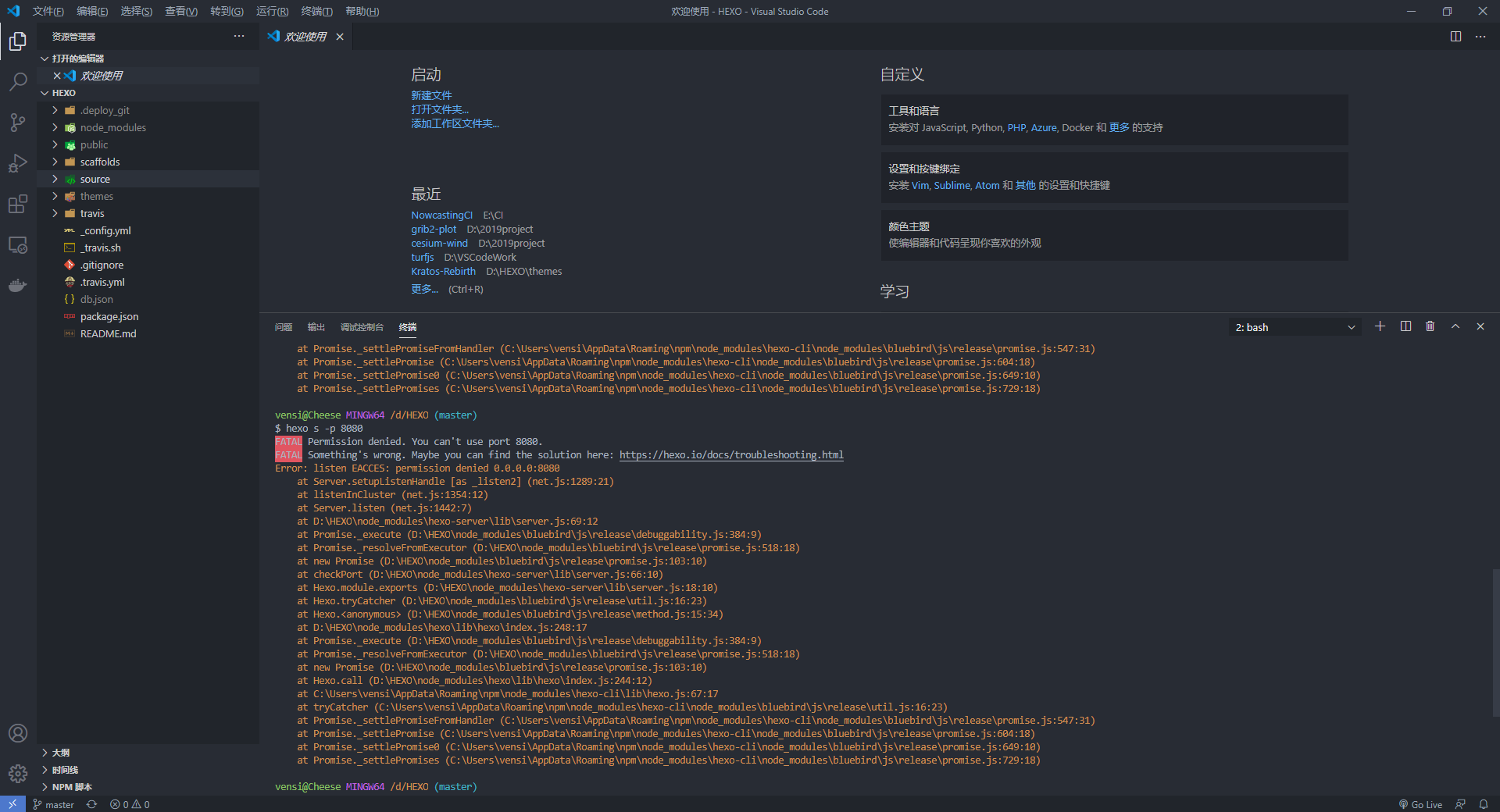
Task: Start Go Live server from status bar
Action: (1420, 804)
